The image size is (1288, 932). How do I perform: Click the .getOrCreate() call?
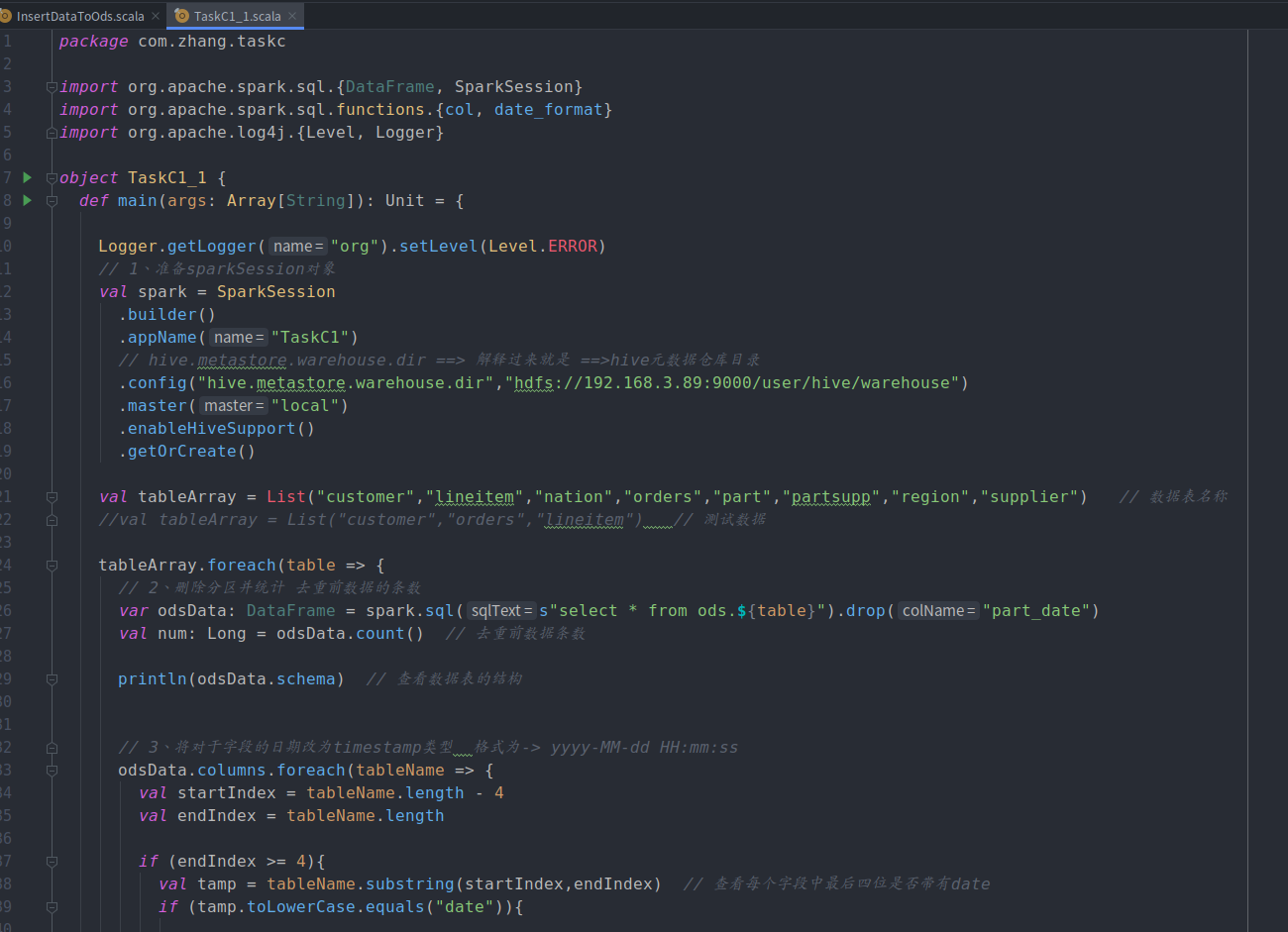tap(186, 452)
